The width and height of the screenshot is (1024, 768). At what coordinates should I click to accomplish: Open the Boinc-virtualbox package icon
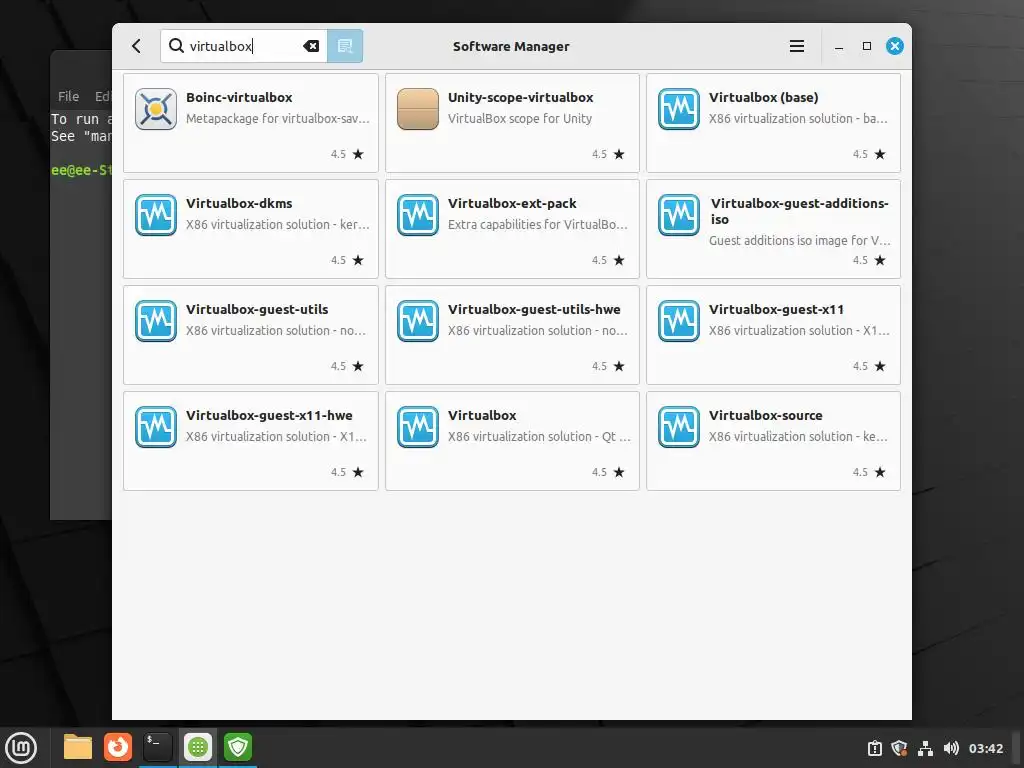[x=156, y=109]
